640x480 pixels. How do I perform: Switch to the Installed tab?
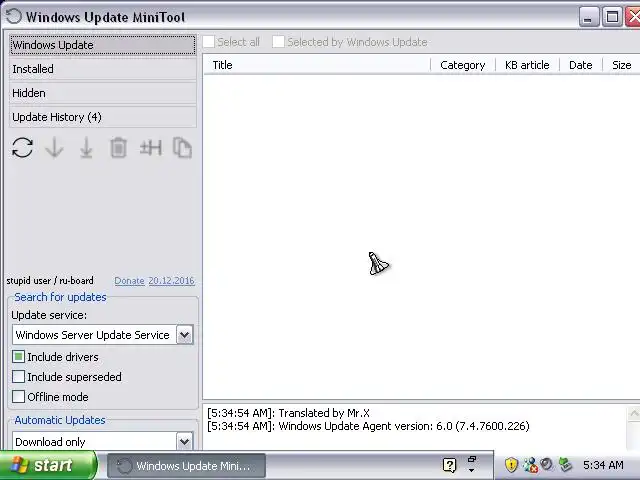tap(102, 69)
